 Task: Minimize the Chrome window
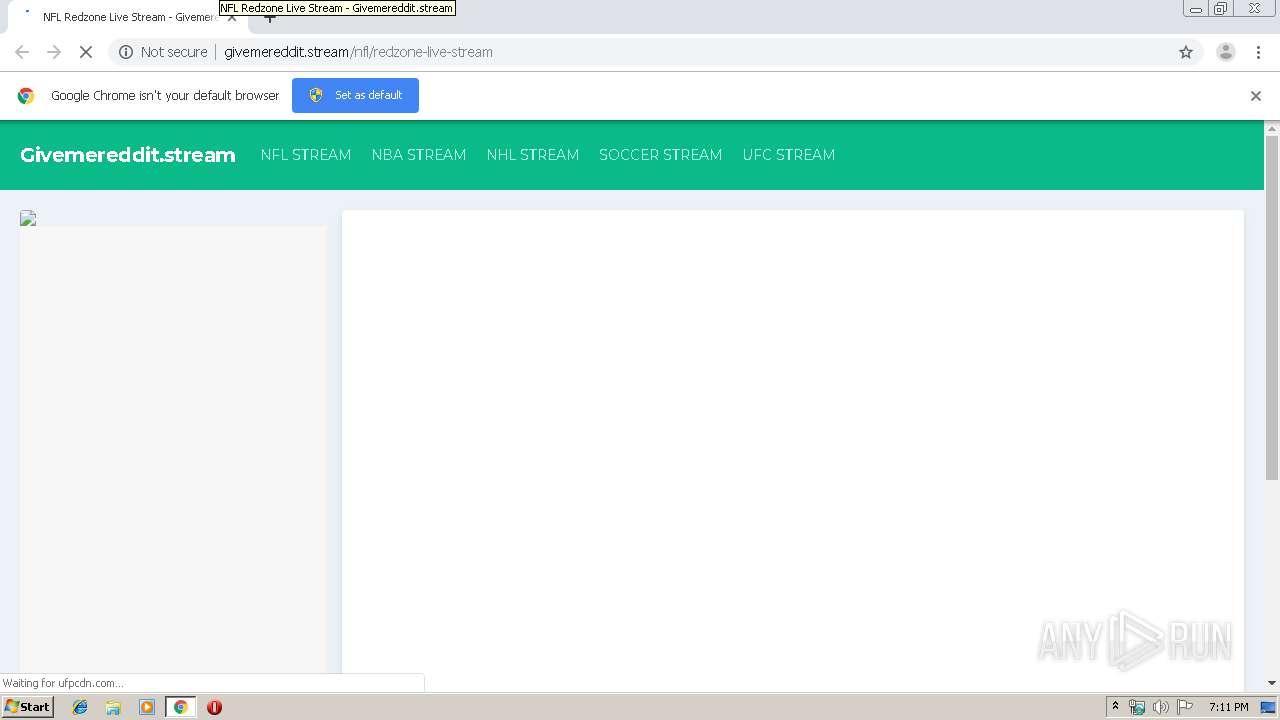click(x=1196, y=9)
